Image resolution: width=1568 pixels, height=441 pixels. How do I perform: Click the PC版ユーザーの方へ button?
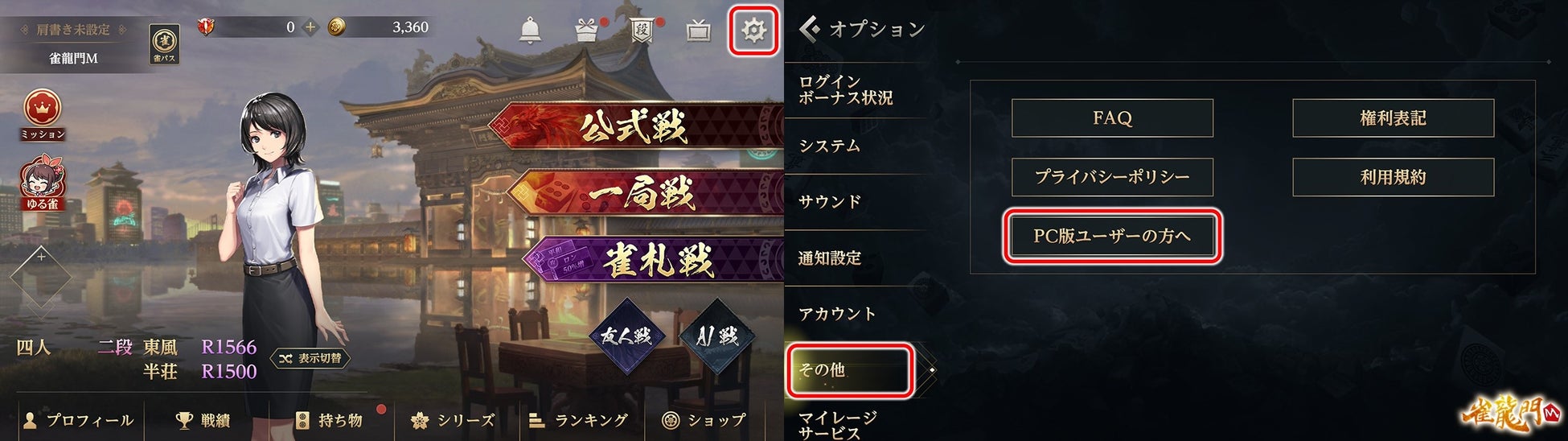tap(1112, 236)
